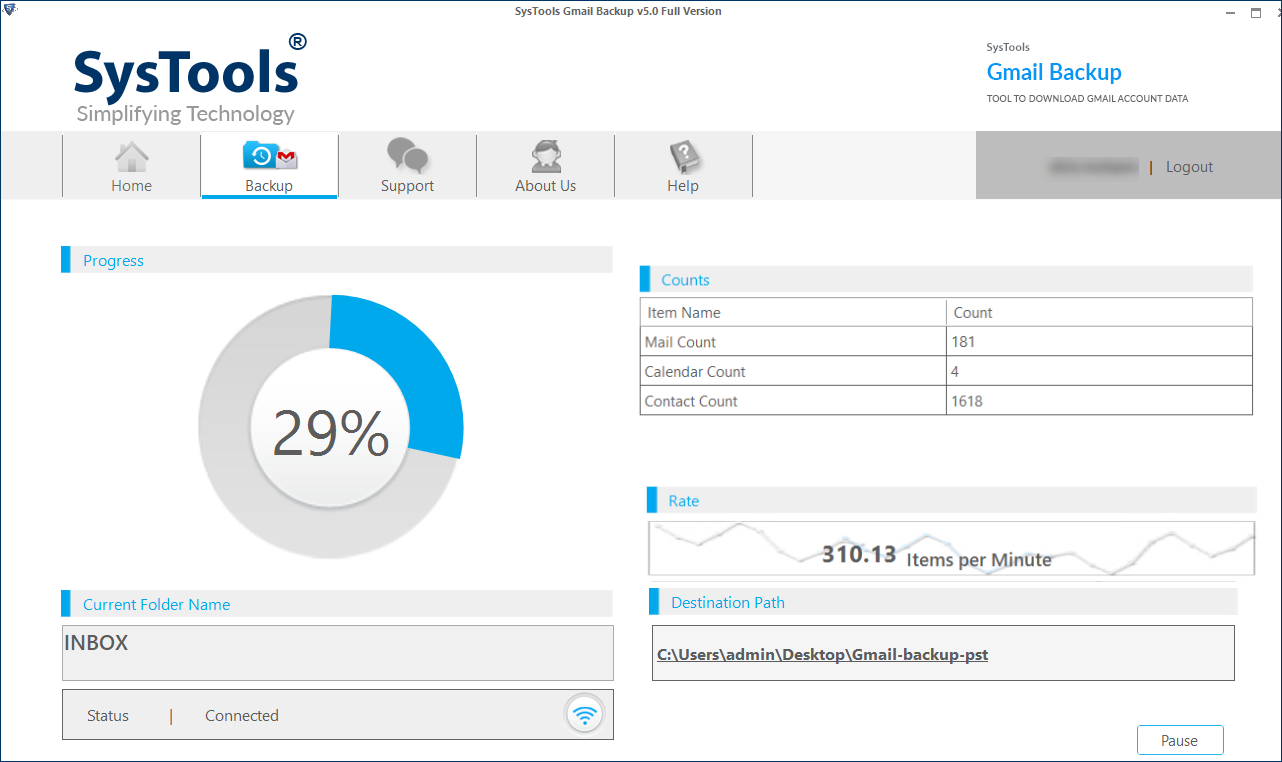Click the Rate section heading

pyautogui.click(x=684, y=501)
